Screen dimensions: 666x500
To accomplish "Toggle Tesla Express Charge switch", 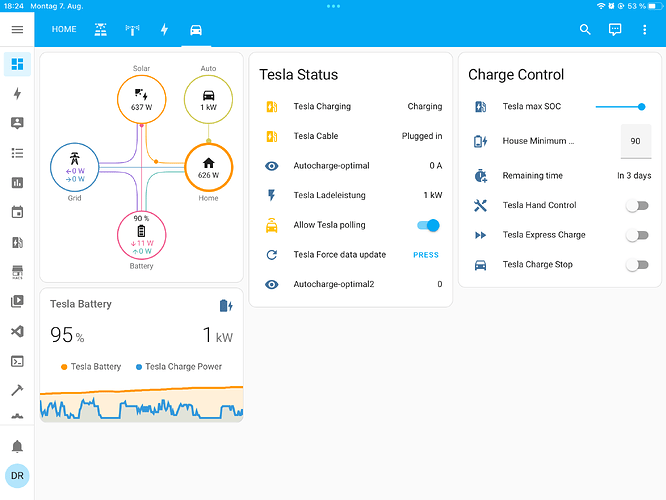I will coord(637,235).
